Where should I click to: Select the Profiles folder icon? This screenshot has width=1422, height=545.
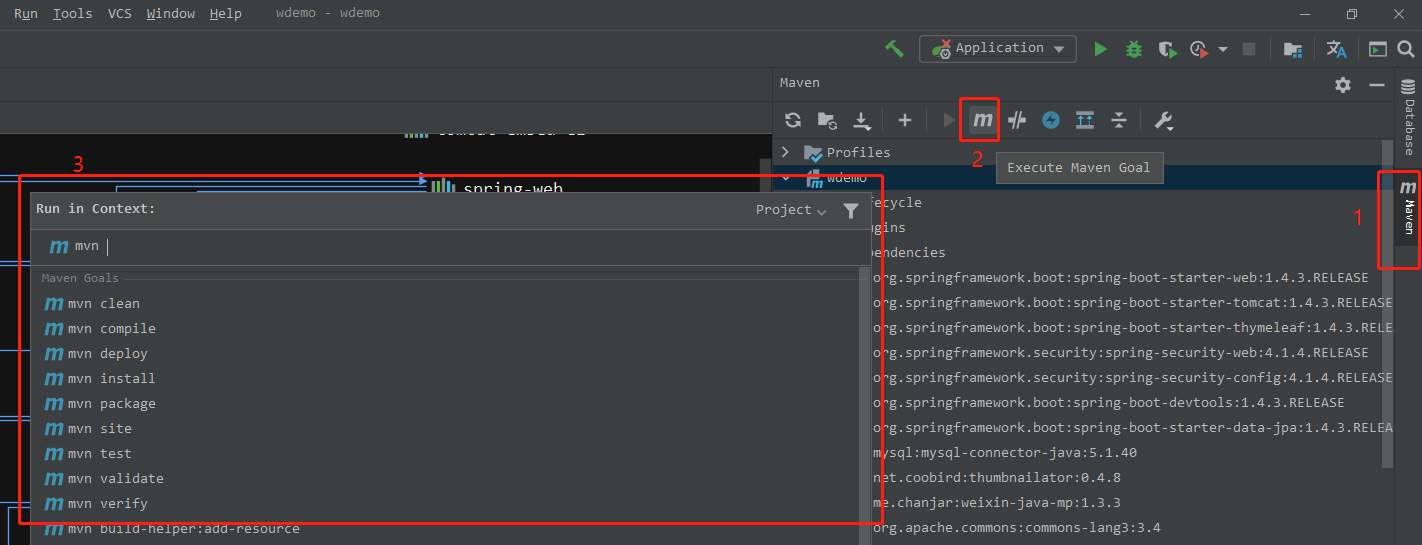click(x=813, y=153)
